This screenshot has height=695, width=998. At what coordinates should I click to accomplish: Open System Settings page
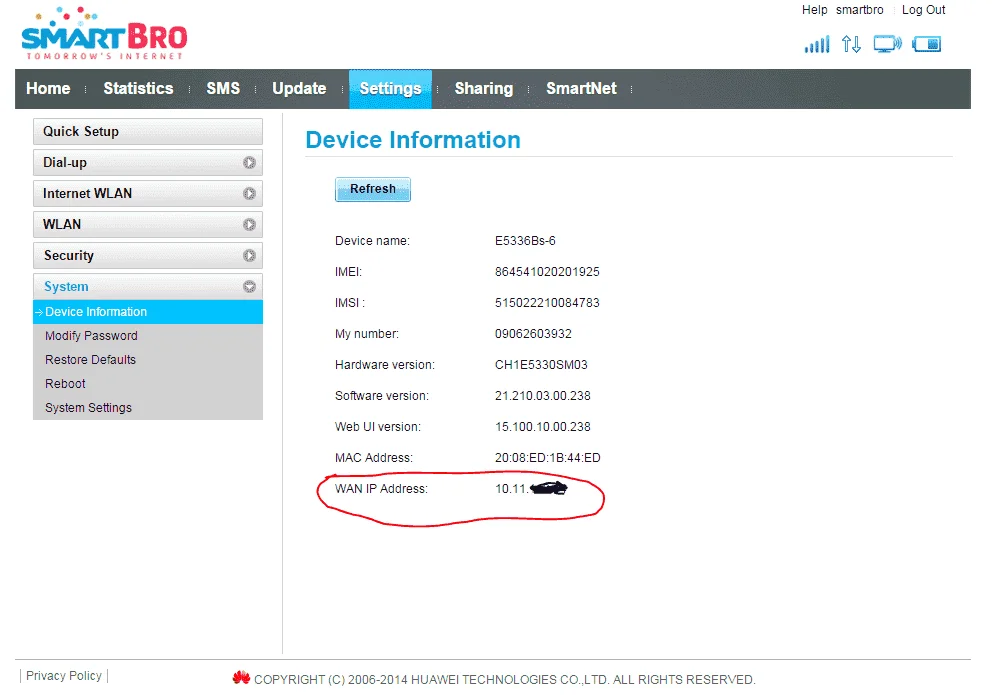(88, 408)
